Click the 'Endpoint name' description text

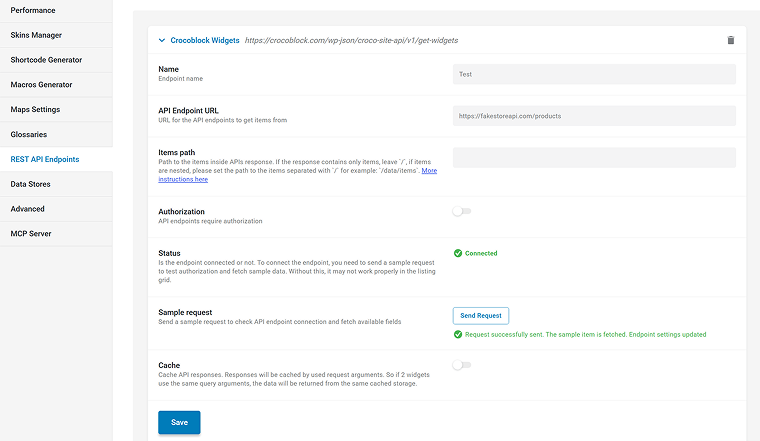click(181, 79)
